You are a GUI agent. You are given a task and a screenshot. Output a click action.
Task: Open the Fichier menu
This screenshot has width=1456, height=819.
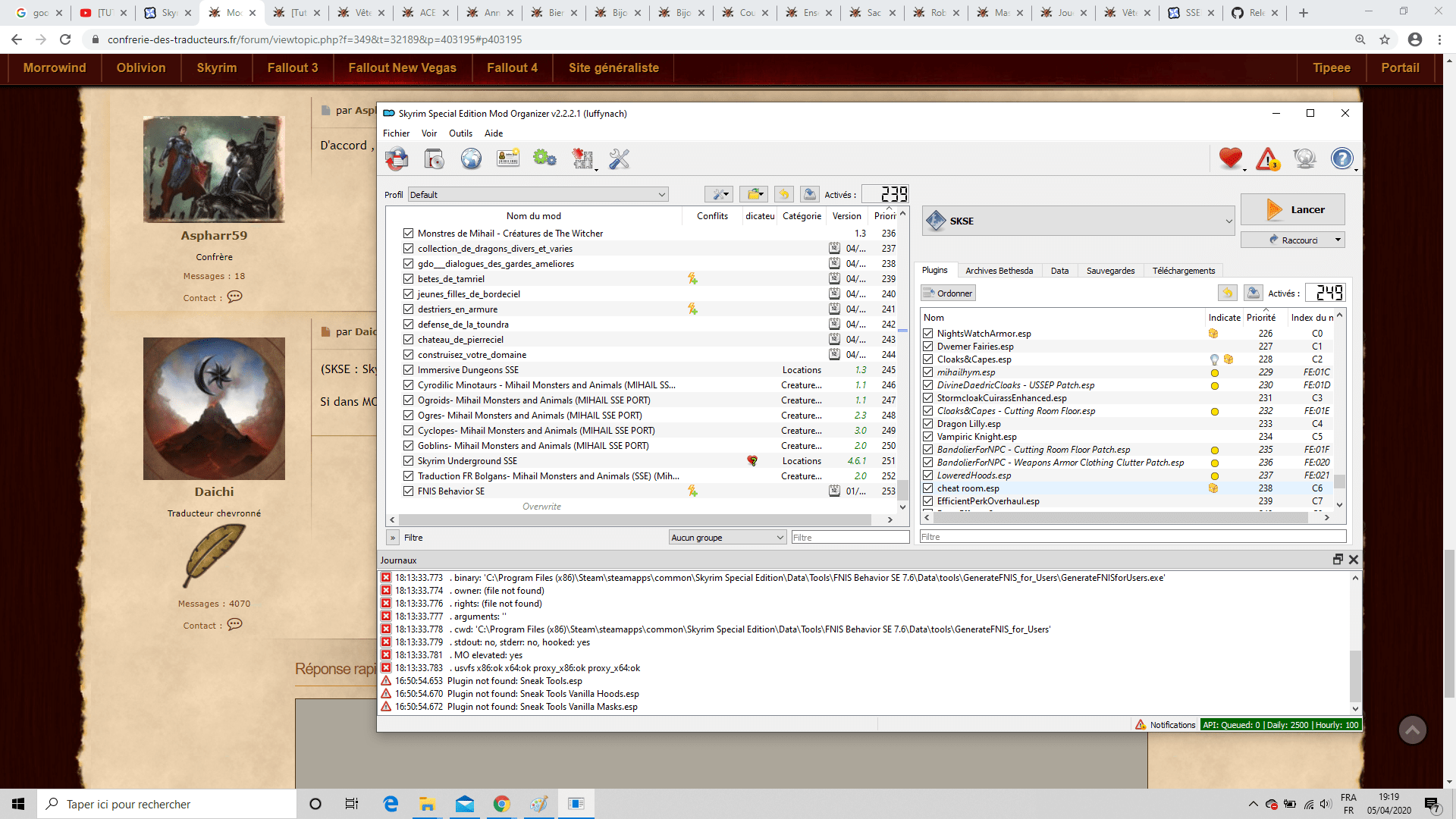(396, 133)
